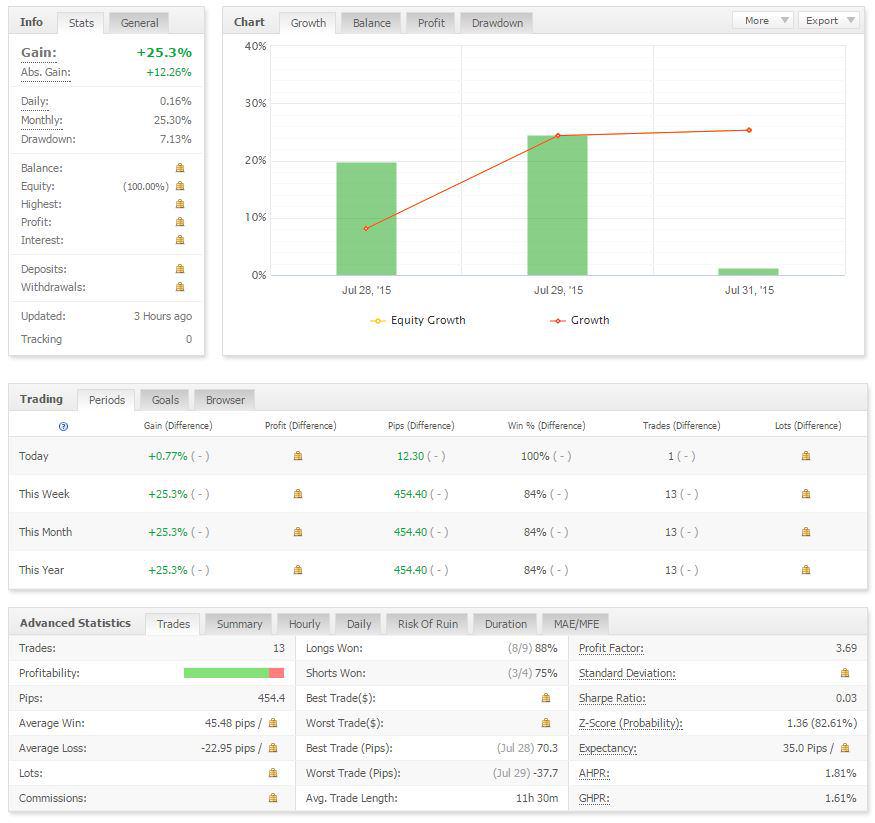875x823 pixels.
Task: Click the red Profitability bar segment
Action: pyautogui.click(x=277, y=673)
